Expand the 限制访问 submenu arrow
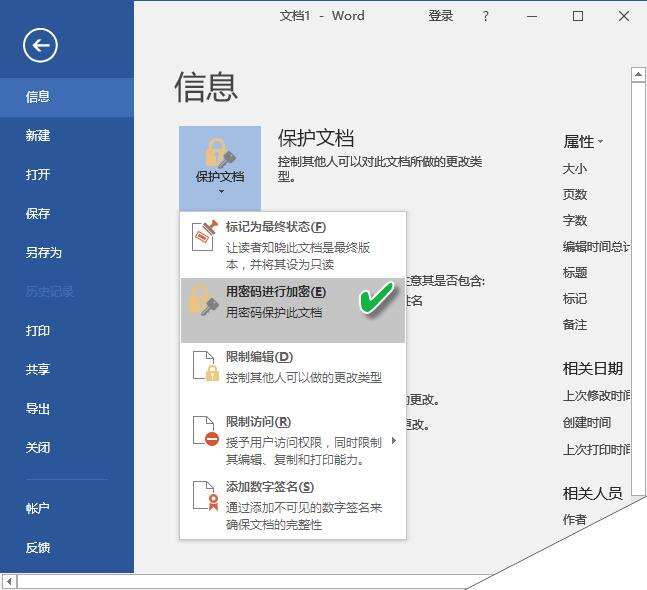 point(394,441)
